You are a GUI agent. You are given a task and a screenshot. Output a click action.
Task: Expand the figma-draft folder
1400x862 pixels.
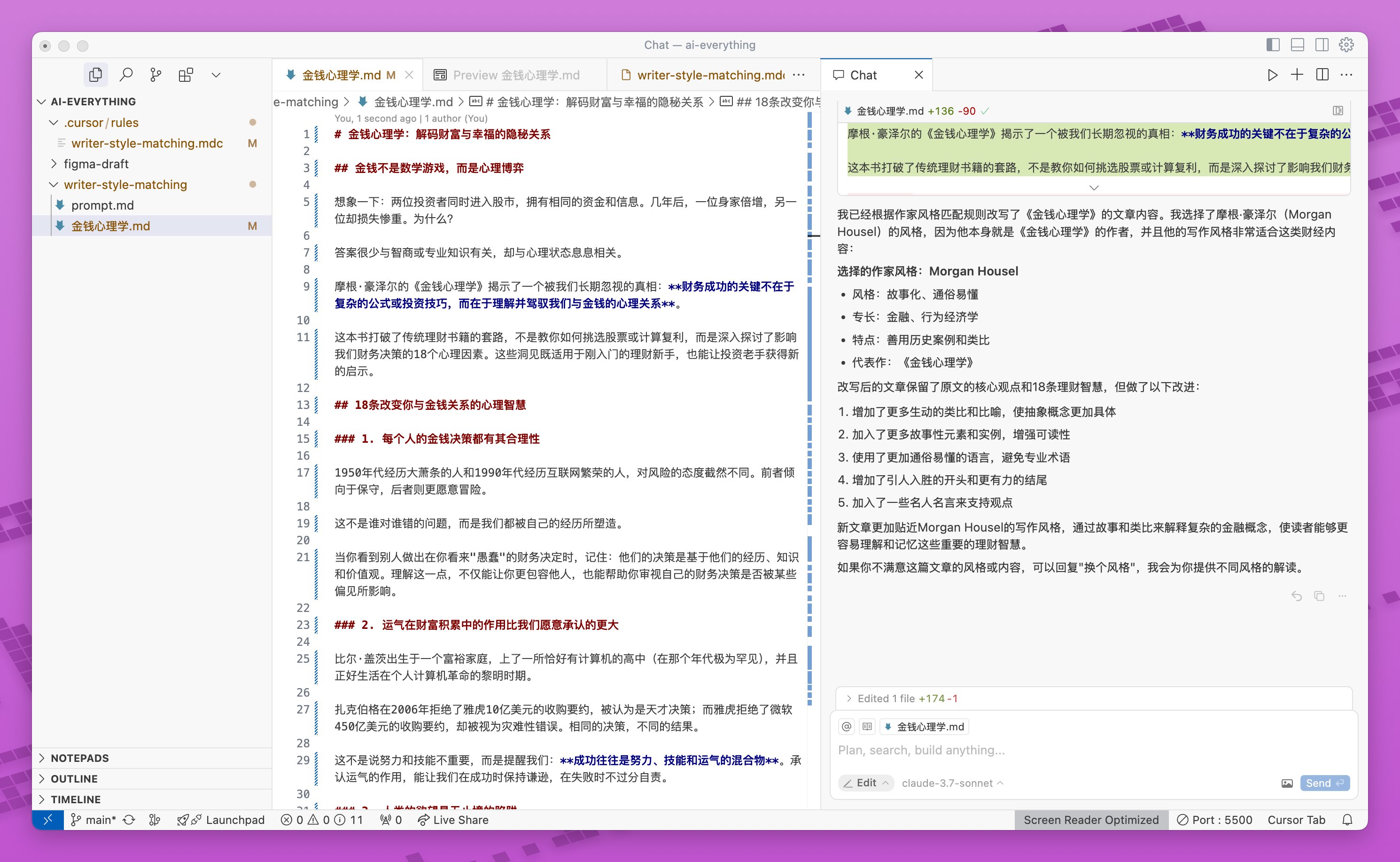coord(96,164)
